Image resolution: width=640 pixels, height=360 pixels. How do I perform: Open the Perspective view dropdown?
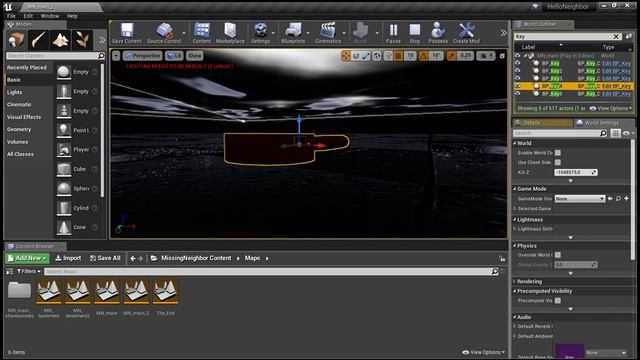tap(142, 56)
